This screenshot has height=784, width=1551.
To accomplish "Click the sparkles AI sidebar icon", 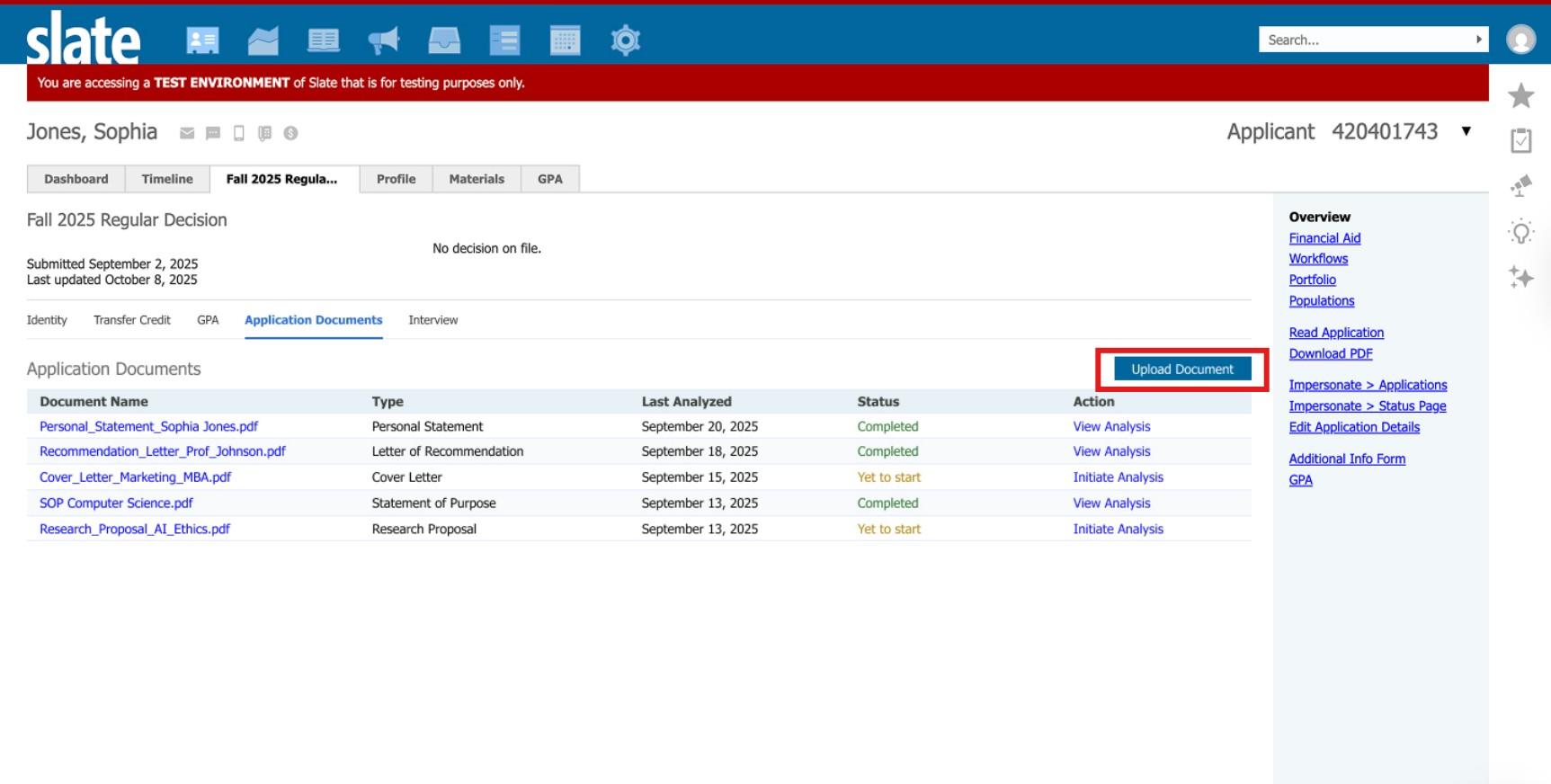I will pyautogui.click(x=1520, y=277).
